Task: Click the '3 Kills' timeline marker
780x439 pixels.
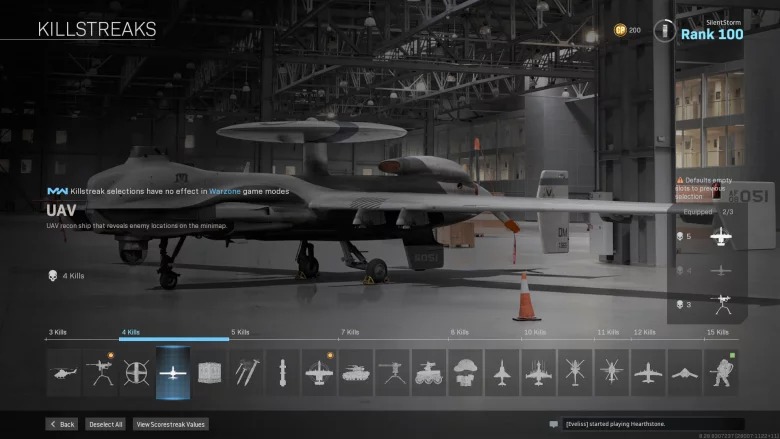Action: [x=58, y=332]
